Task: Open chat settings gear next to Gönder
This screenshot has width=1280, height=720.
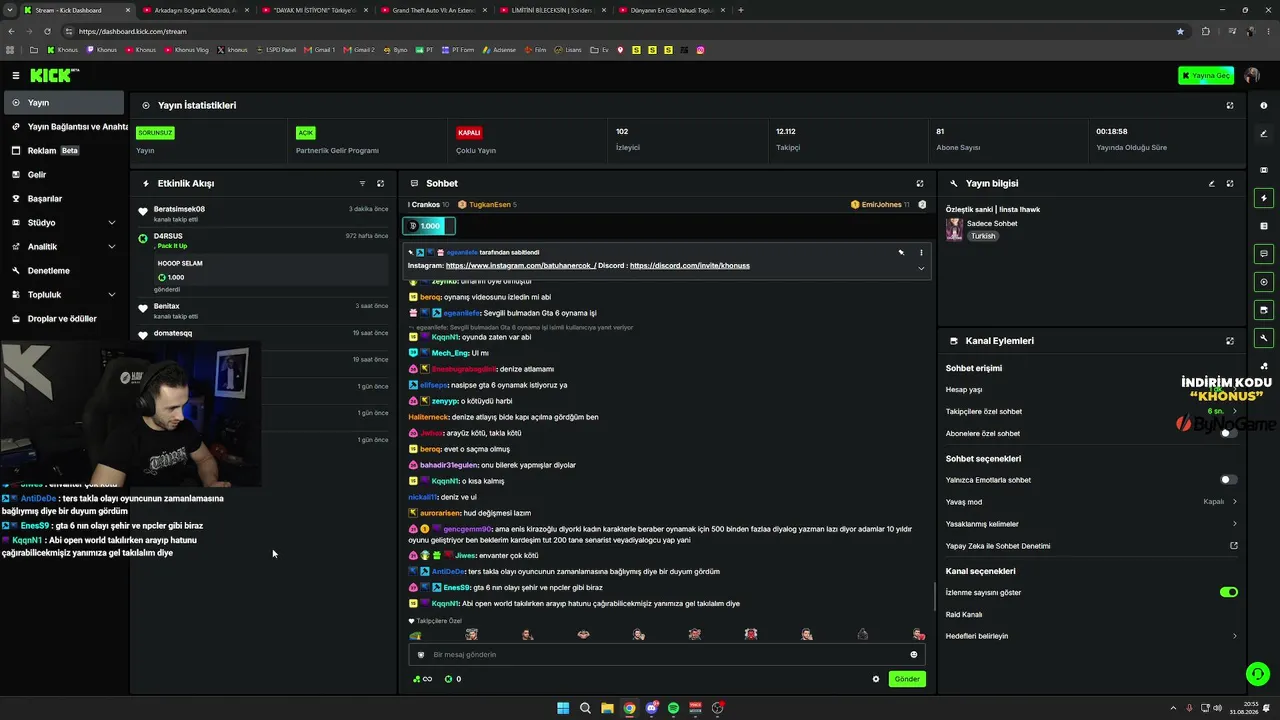Action: (x=876, y=679)
